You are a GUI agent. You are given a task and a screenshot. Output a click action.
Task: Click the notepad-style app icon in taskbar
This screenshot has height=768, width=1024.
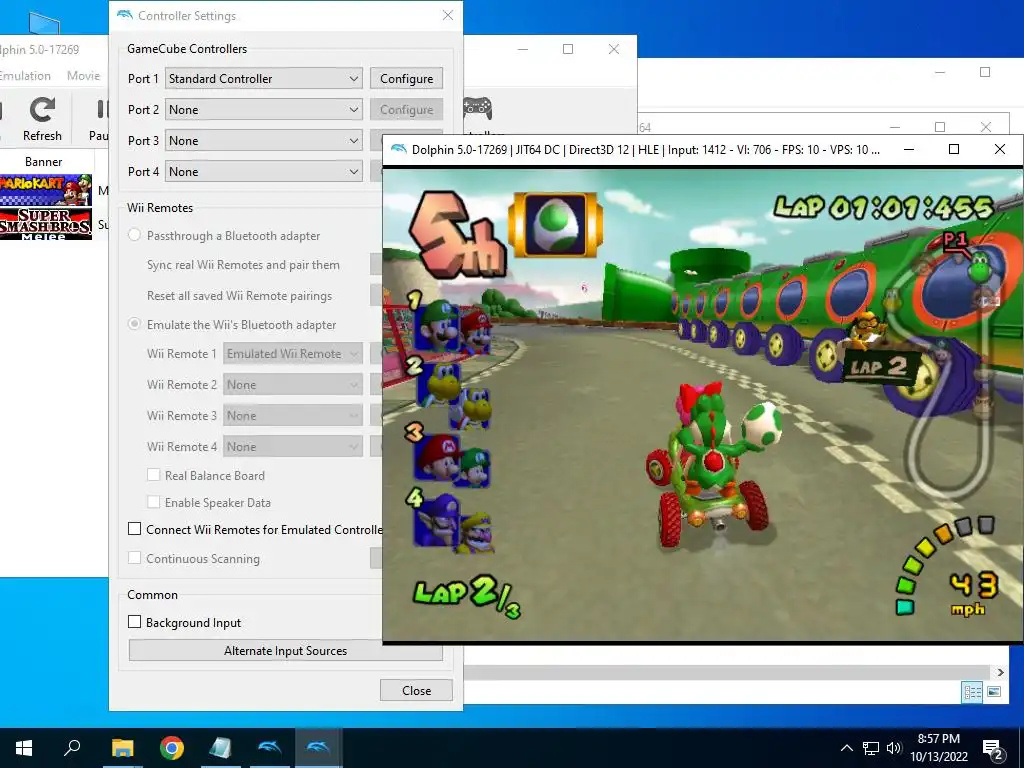point(221,748)
